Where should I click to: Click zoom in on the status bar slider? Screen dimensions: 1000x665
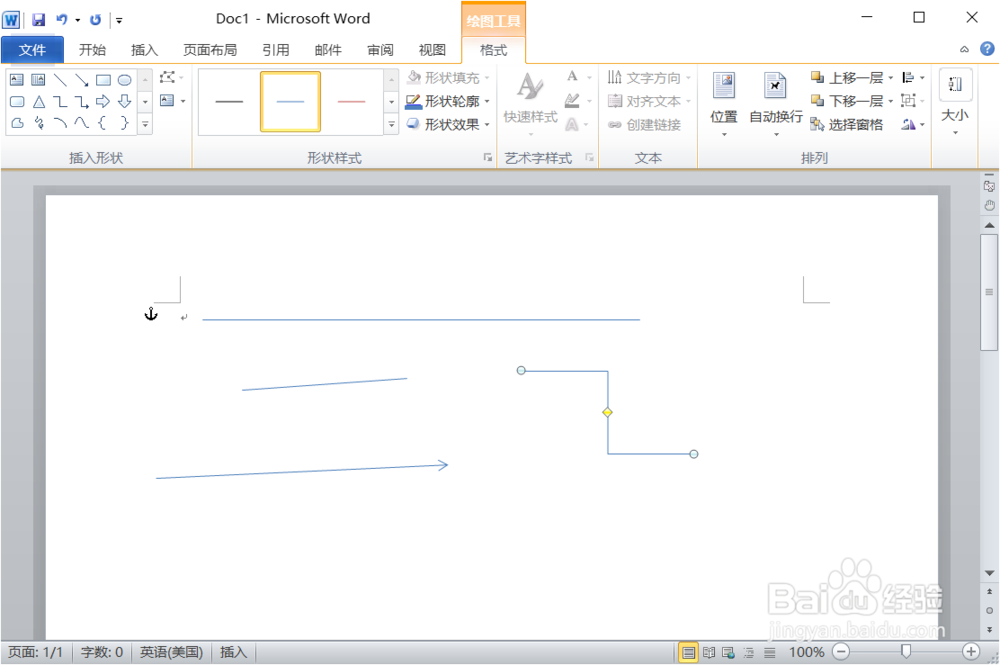click(x=971, y=652)
